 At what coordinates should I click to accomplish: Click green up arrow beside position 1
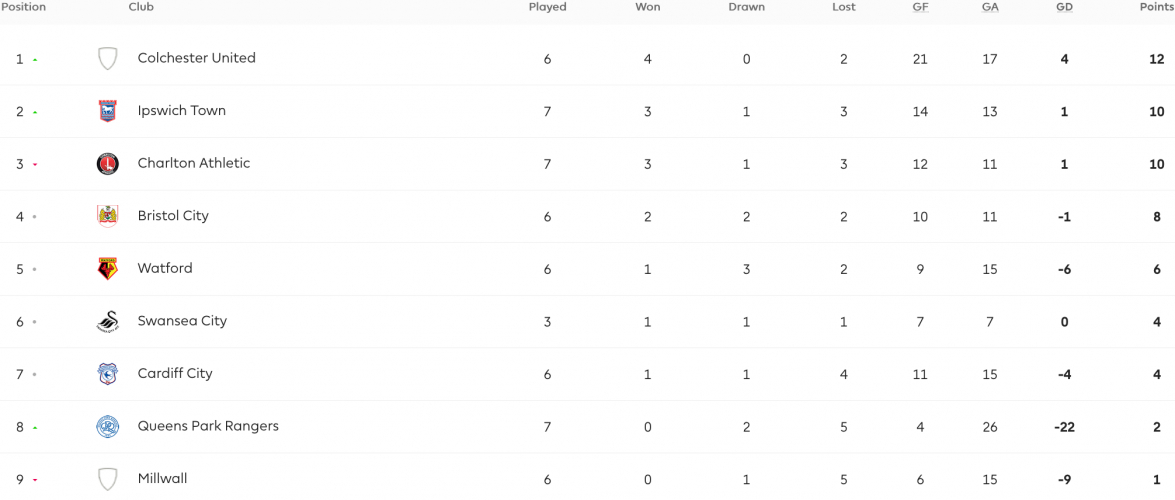(x=35, y=59)
